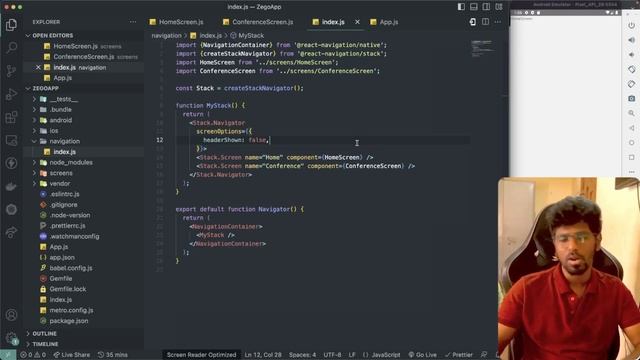Click the code minimap in editor

click(x=483, y=48)
